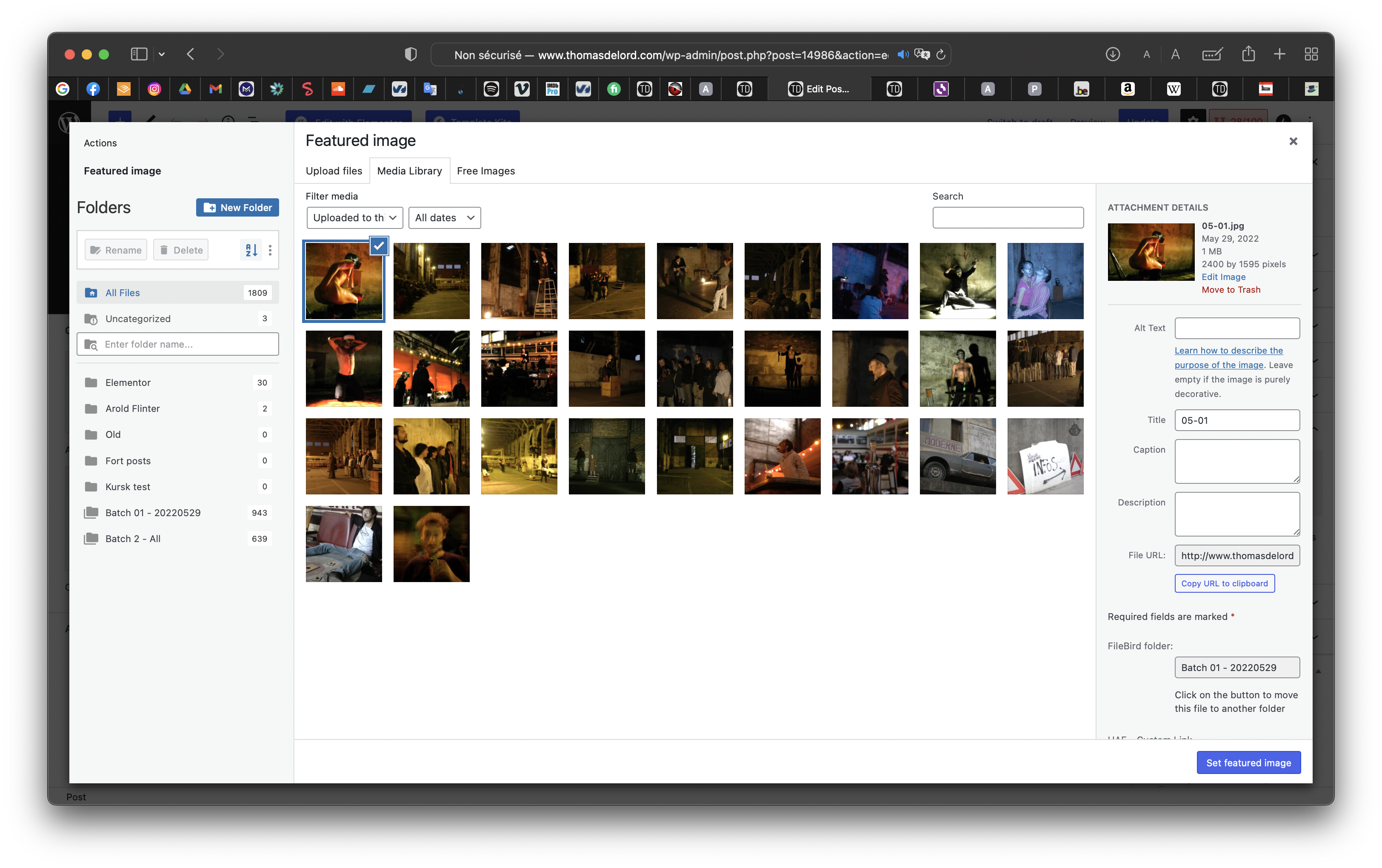The image size is (1382, 868).
Task: Click the Set featured image button
Action: click(x=1248, y=762)
